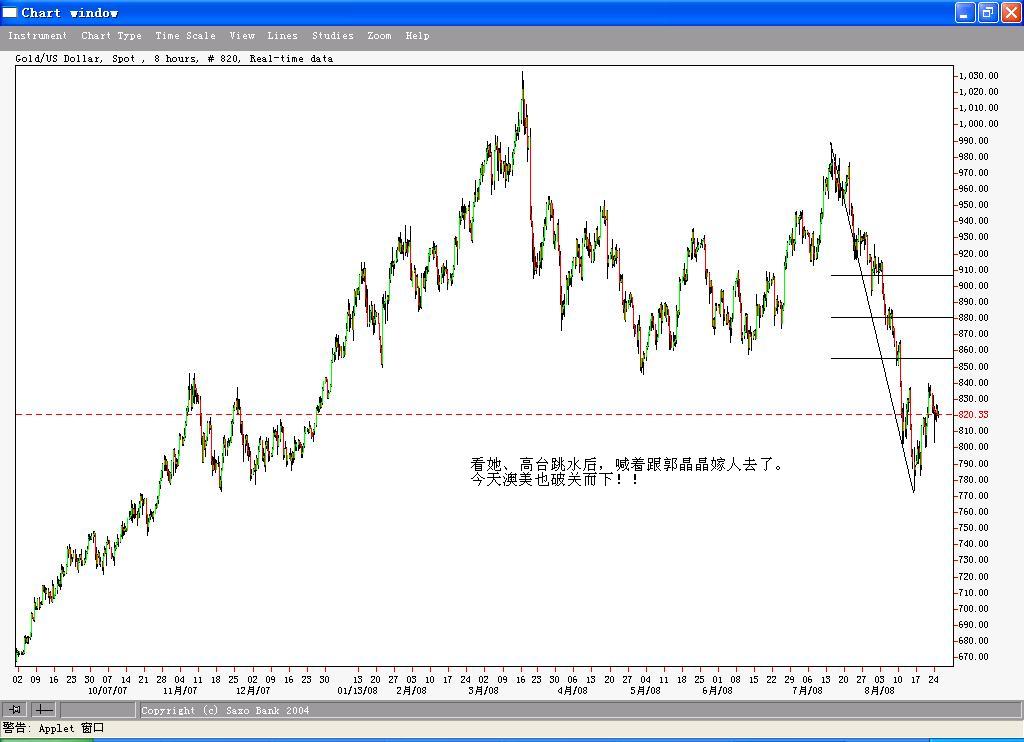Click the 10/07/07 date axis label
Image resolution: width=1024 pixels, height=742 pixels.
107,690
